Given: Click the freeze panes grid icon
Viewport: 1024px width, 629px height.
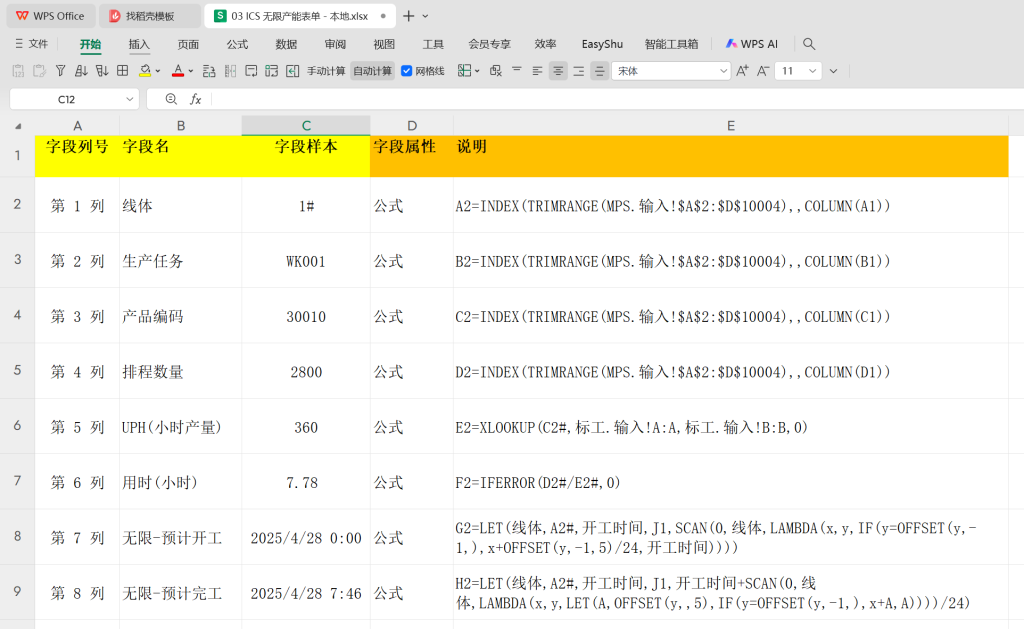Looking at the screenshot, I should (x=464, y=71).
